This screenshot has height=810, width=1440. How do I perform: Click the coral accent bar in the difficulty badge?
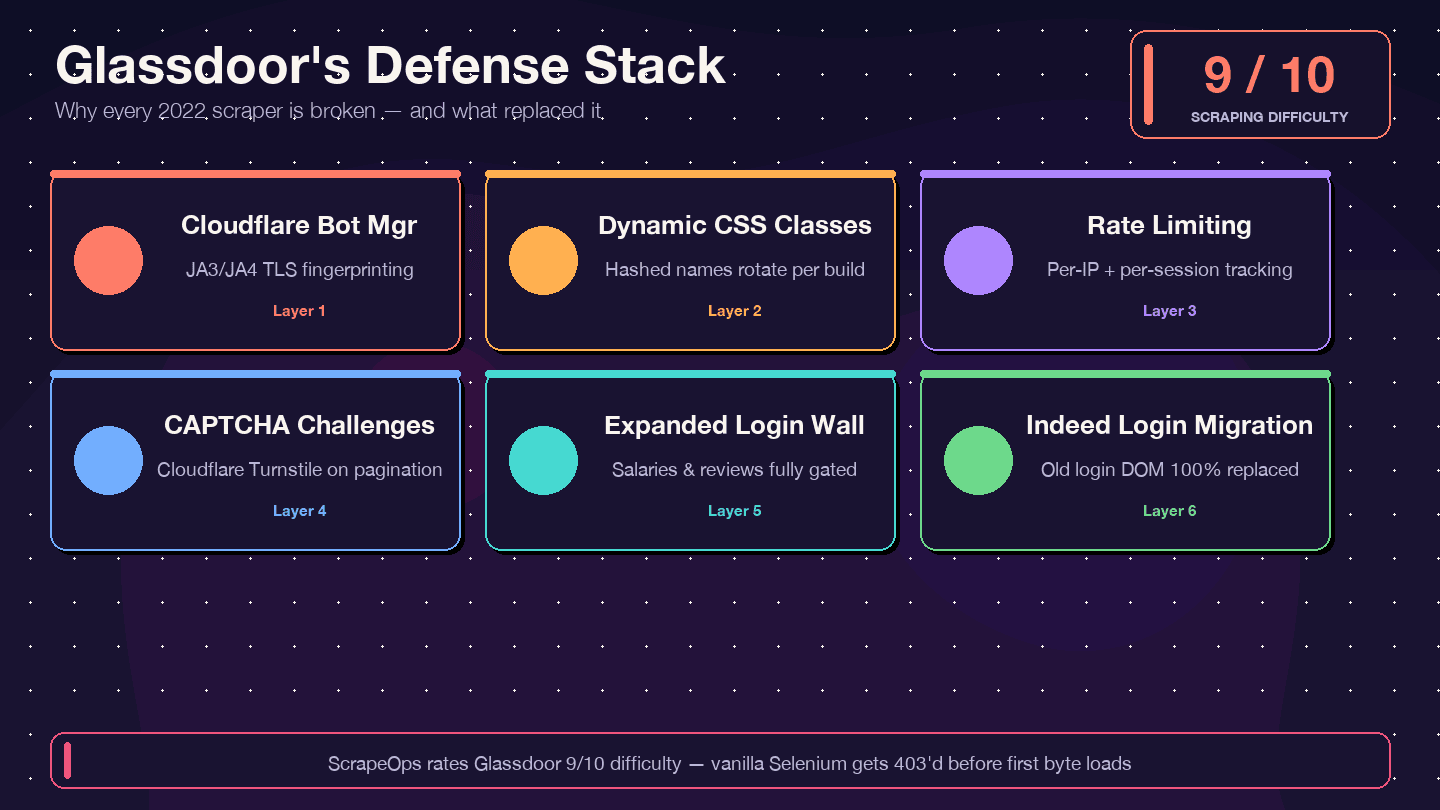pos(1148,84)
